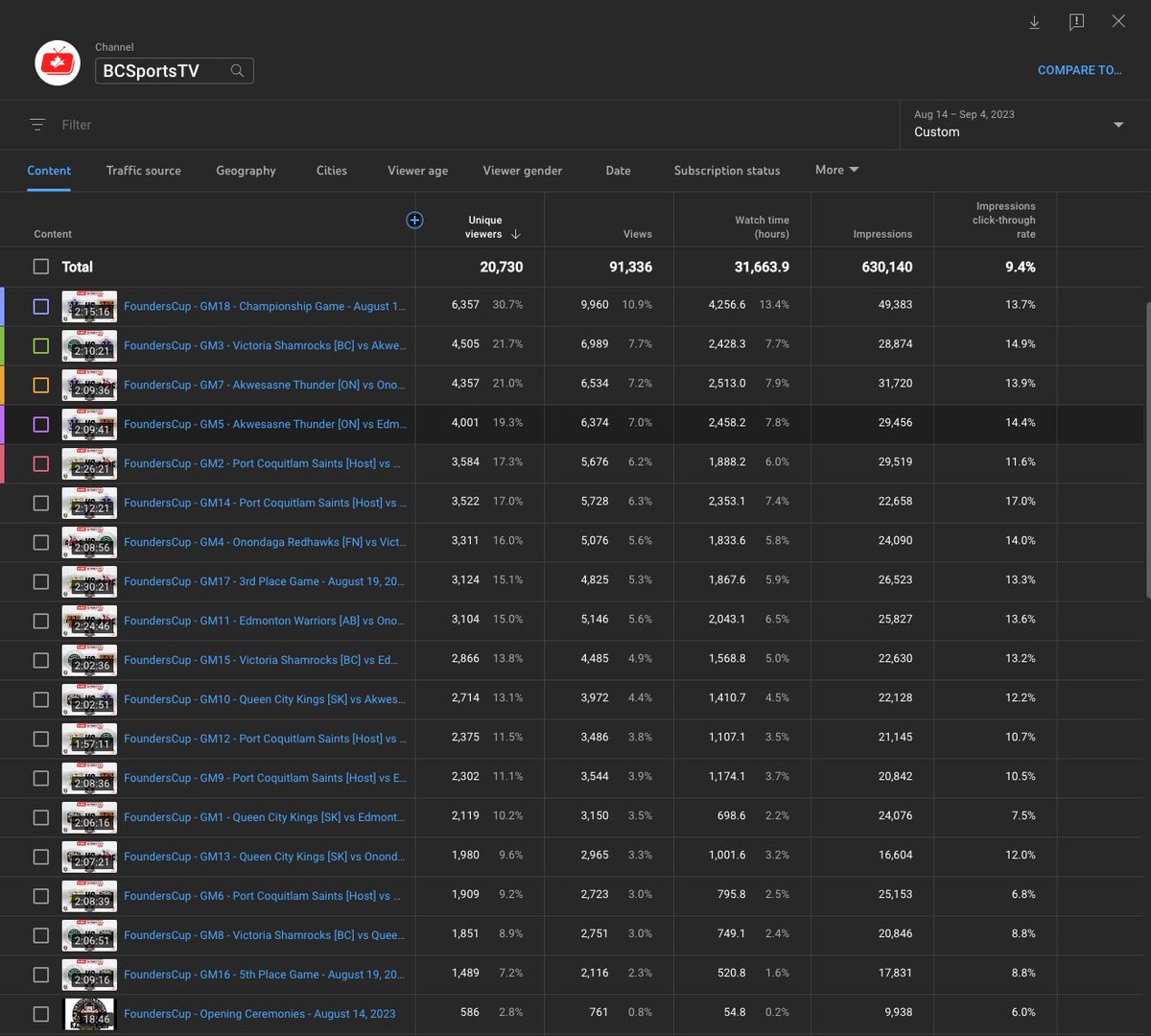The image size is (1151, 1036).
Task: Open the send feedback icon
Action: [x=1076, y=22]
